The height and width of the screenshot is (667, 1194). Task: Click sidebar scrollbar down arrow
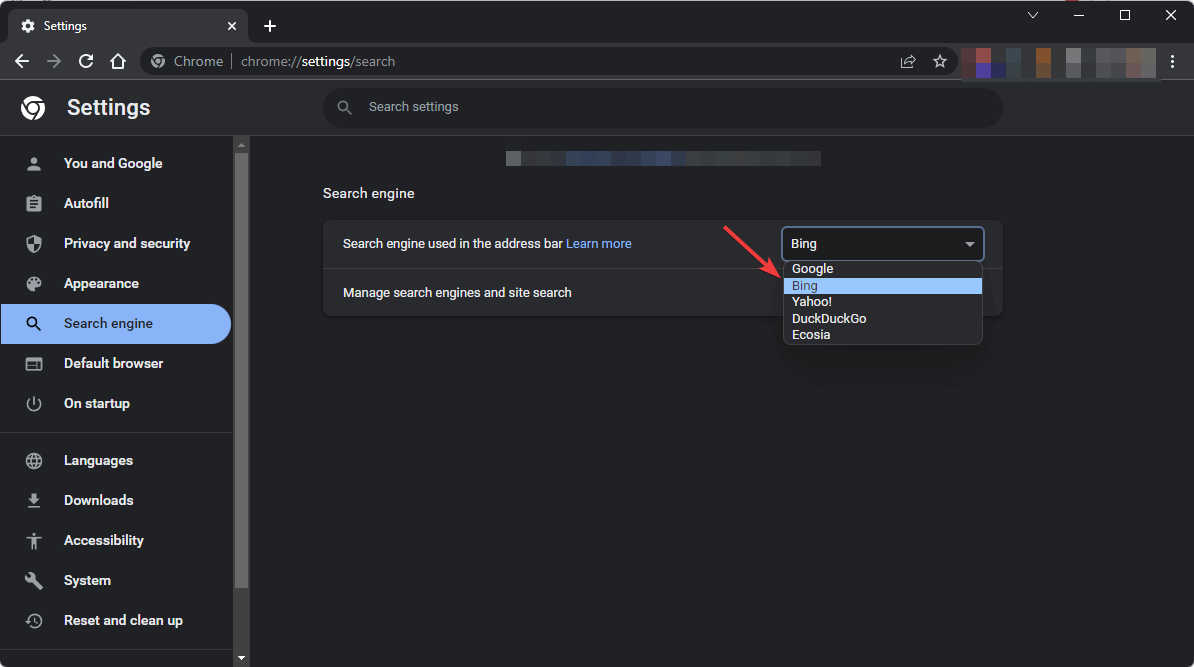coord(241,658)
